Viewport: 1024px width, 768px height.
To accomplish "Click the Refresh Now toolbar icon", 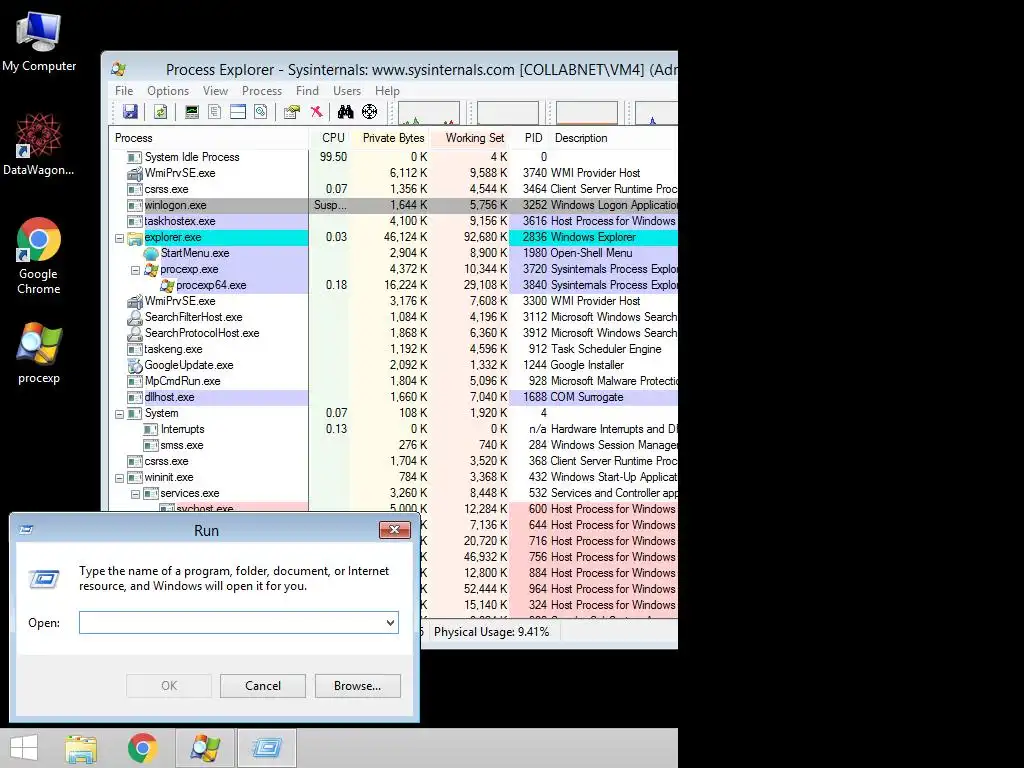I will (160, 112).
